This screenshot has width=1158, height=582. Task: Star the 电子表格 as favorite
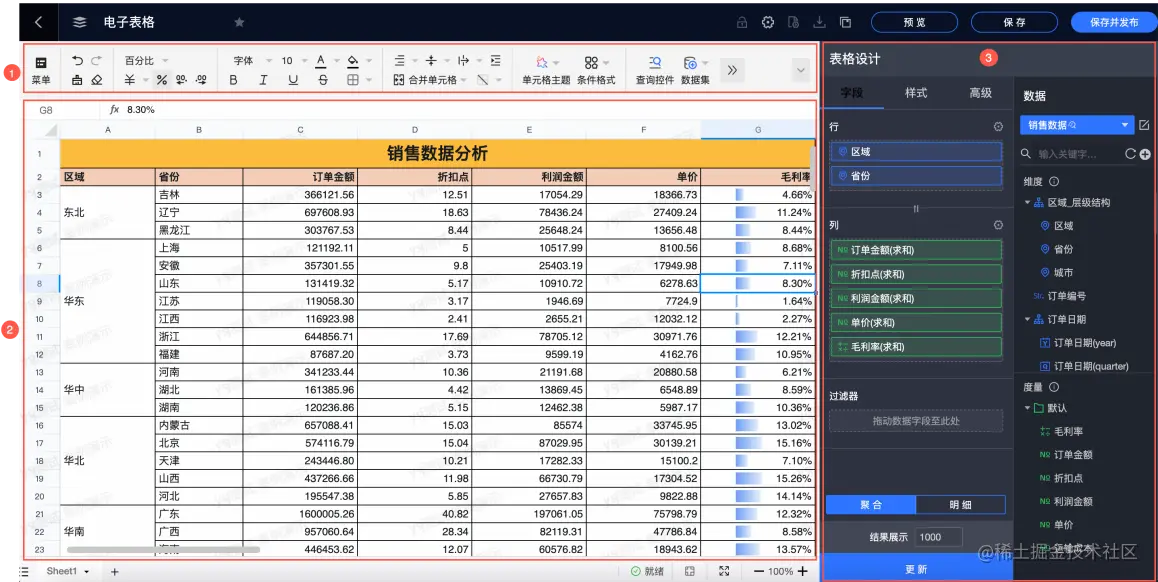tap(239, 22)
